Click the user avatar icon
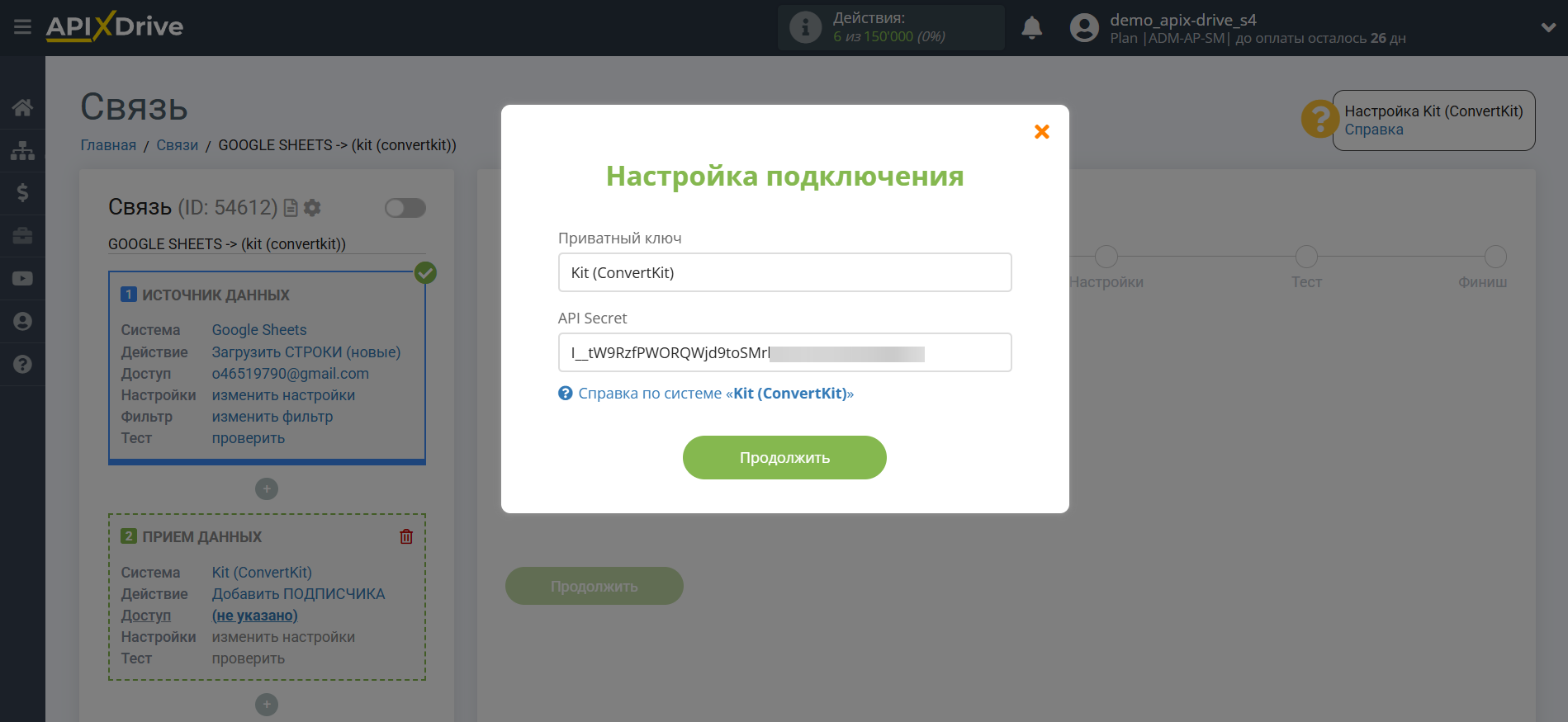Viewport: 1568px width, 722px height. point(1084,28)
